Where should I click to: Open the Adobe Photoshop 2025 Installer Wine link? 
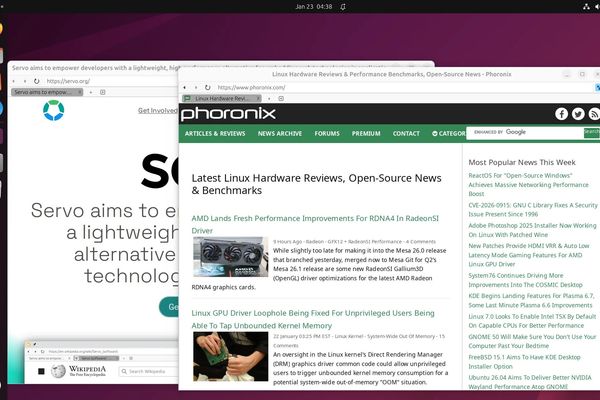532,230
